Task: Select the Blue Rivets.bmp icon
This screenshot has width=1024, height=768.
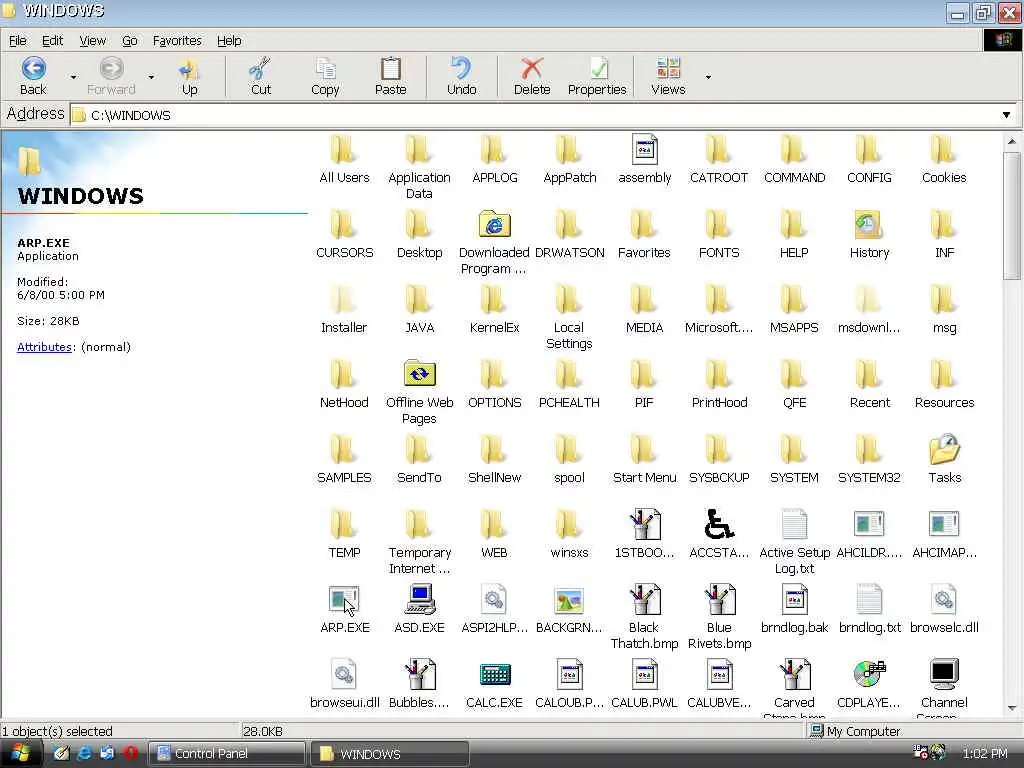Action: (x=719, y=600)
